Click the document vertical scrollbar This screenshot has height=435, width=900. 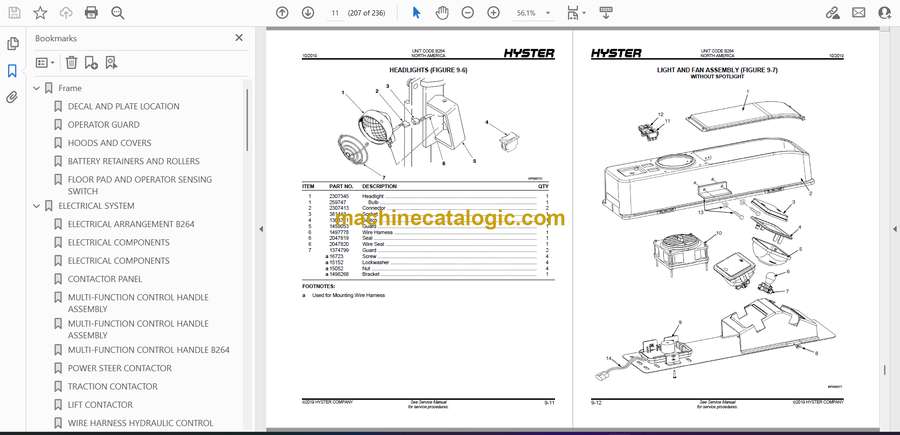click(x=885, y=370)
